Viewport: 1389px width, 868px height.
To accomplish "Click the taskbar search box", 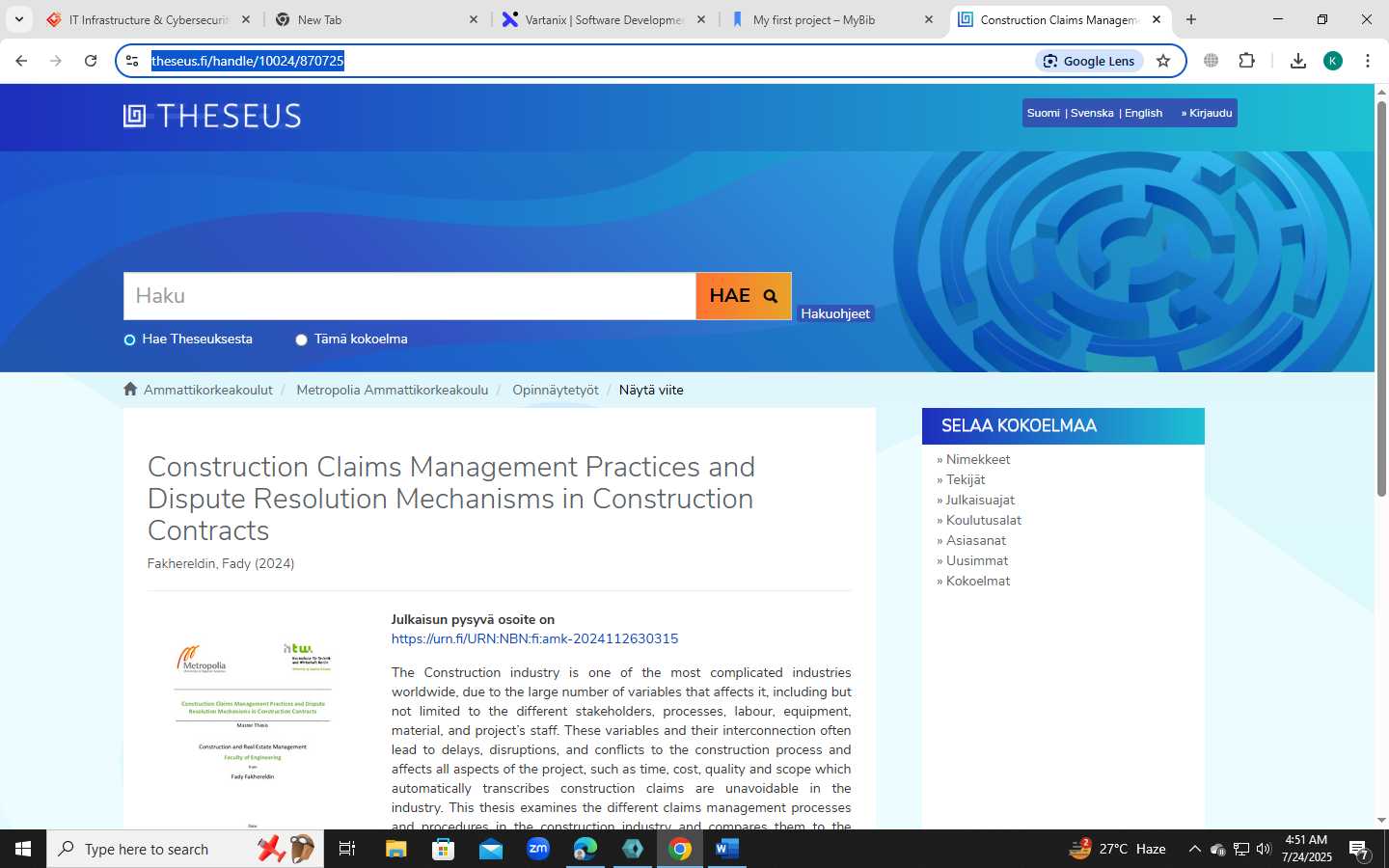I will click(x=185, y=849).
